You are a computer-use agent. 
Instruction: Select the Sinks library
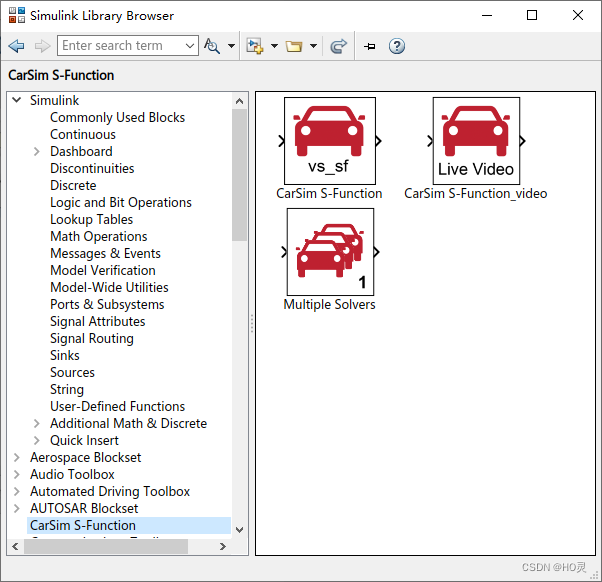(65, 355)
